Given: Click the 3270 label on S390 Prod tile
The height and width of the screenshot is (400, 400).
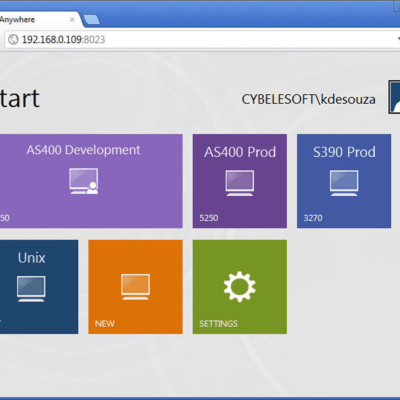Looking at the screenshot, I should (313, 218).
